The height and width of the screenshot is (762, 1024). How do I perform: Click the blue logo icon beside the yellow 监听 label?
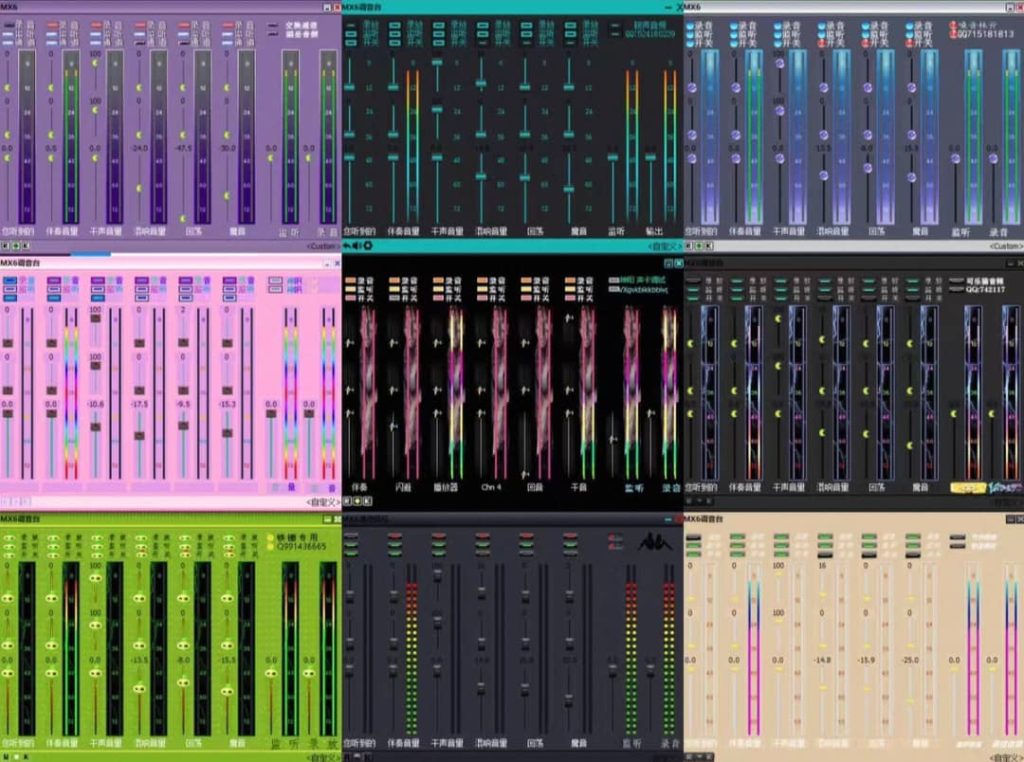[x=1004, y=488]
